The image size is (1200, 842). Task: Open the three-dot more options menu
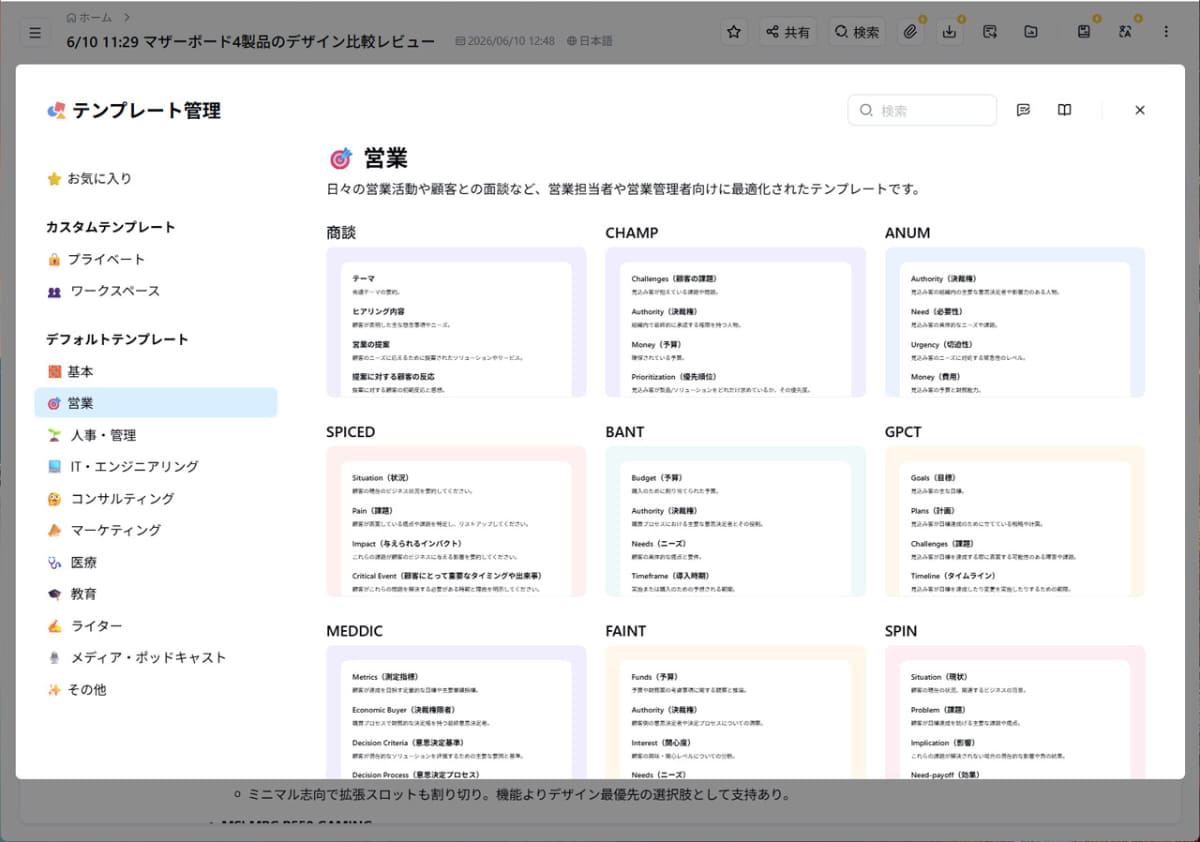pos(1166,32)
